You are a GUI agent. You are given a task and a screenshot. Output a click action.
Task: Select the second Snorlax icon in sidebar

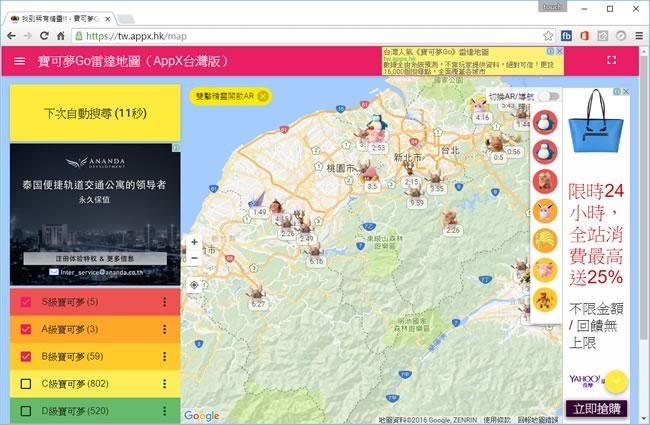[x=545, y=152]
